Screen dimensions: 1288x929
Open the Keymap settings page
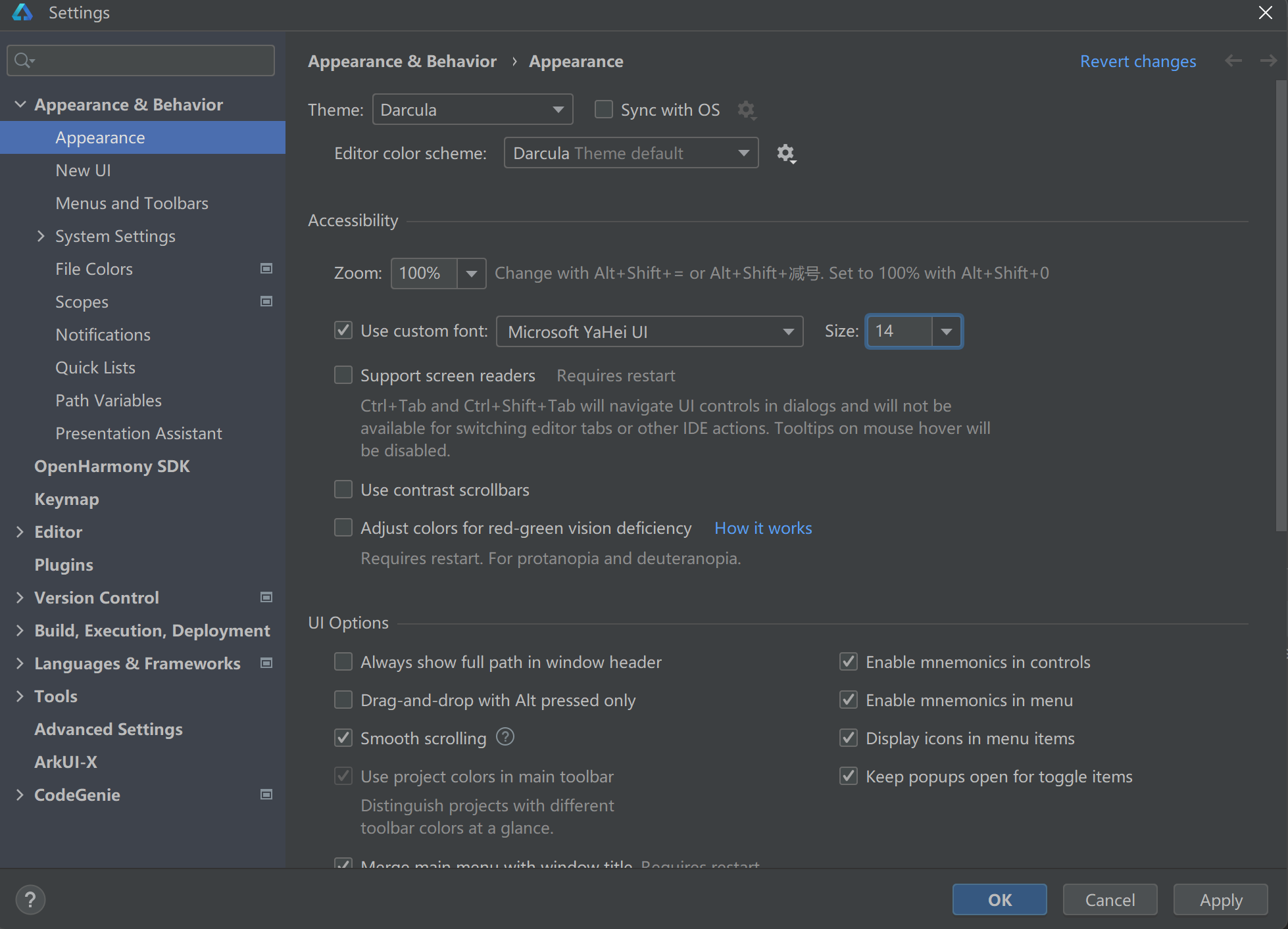[66, 499]
